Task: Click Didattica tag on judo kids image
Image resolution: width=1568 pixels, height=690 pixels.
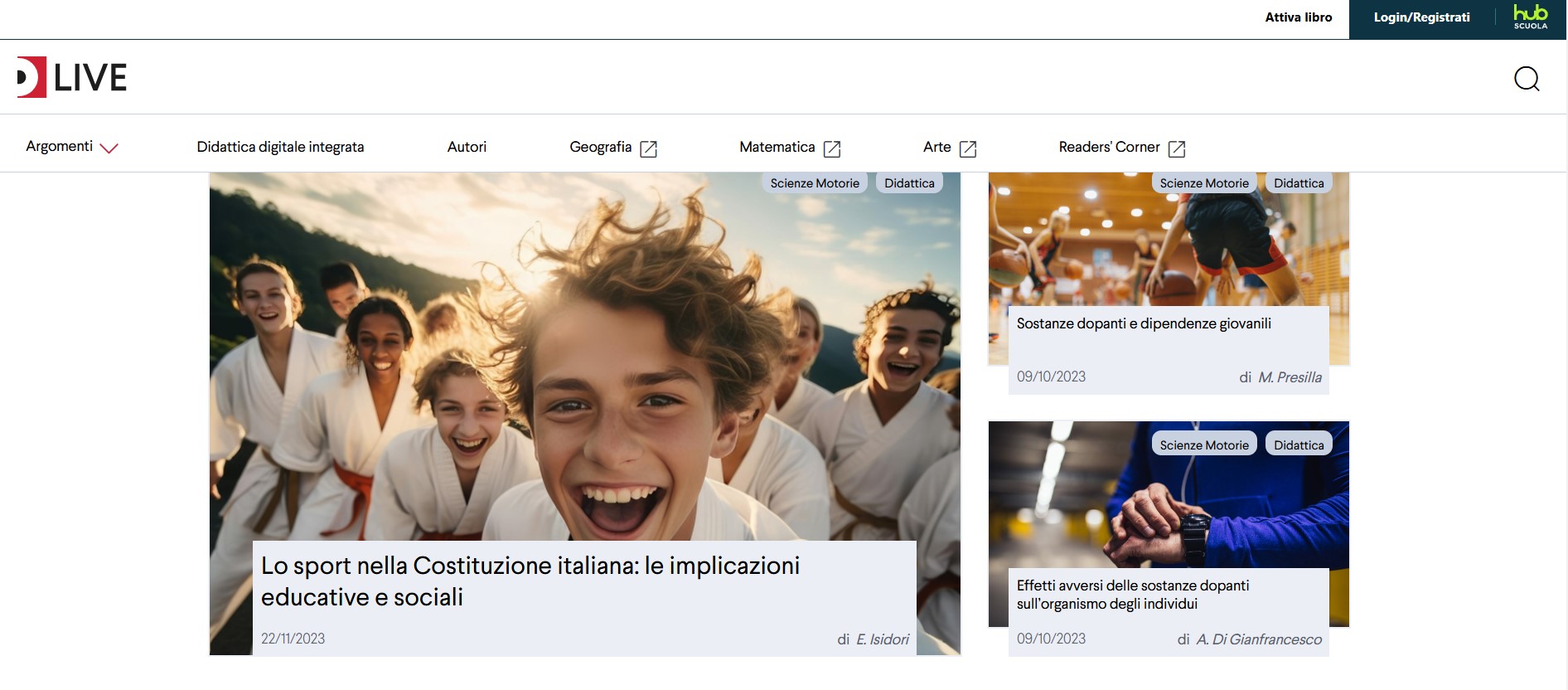Action: 909,183
